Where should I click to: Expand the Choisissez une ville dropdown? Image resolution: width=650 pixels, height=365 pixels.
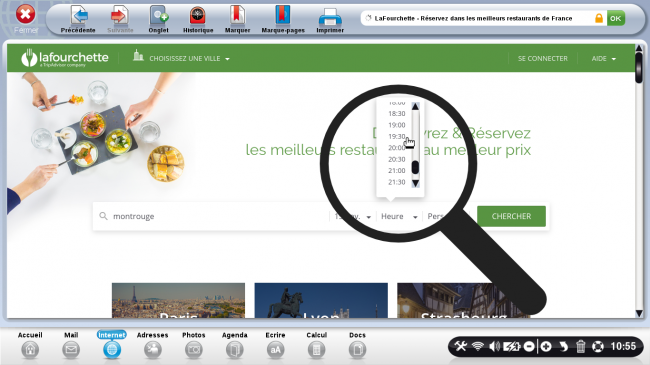tap(182, 58)
